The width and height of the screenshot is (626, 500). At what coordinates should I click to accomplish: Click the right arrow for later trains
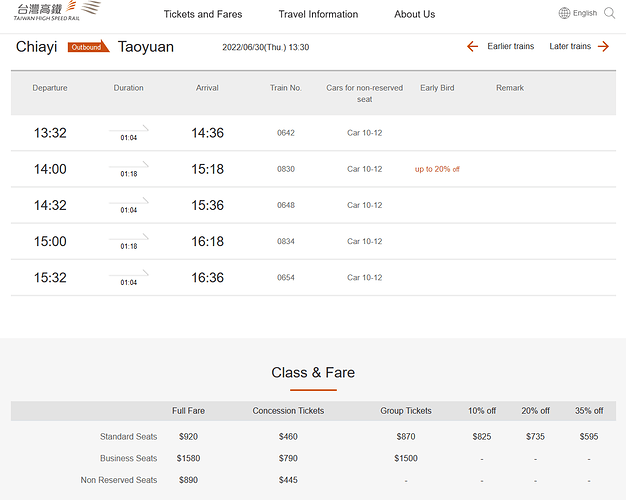click(603, 46)
